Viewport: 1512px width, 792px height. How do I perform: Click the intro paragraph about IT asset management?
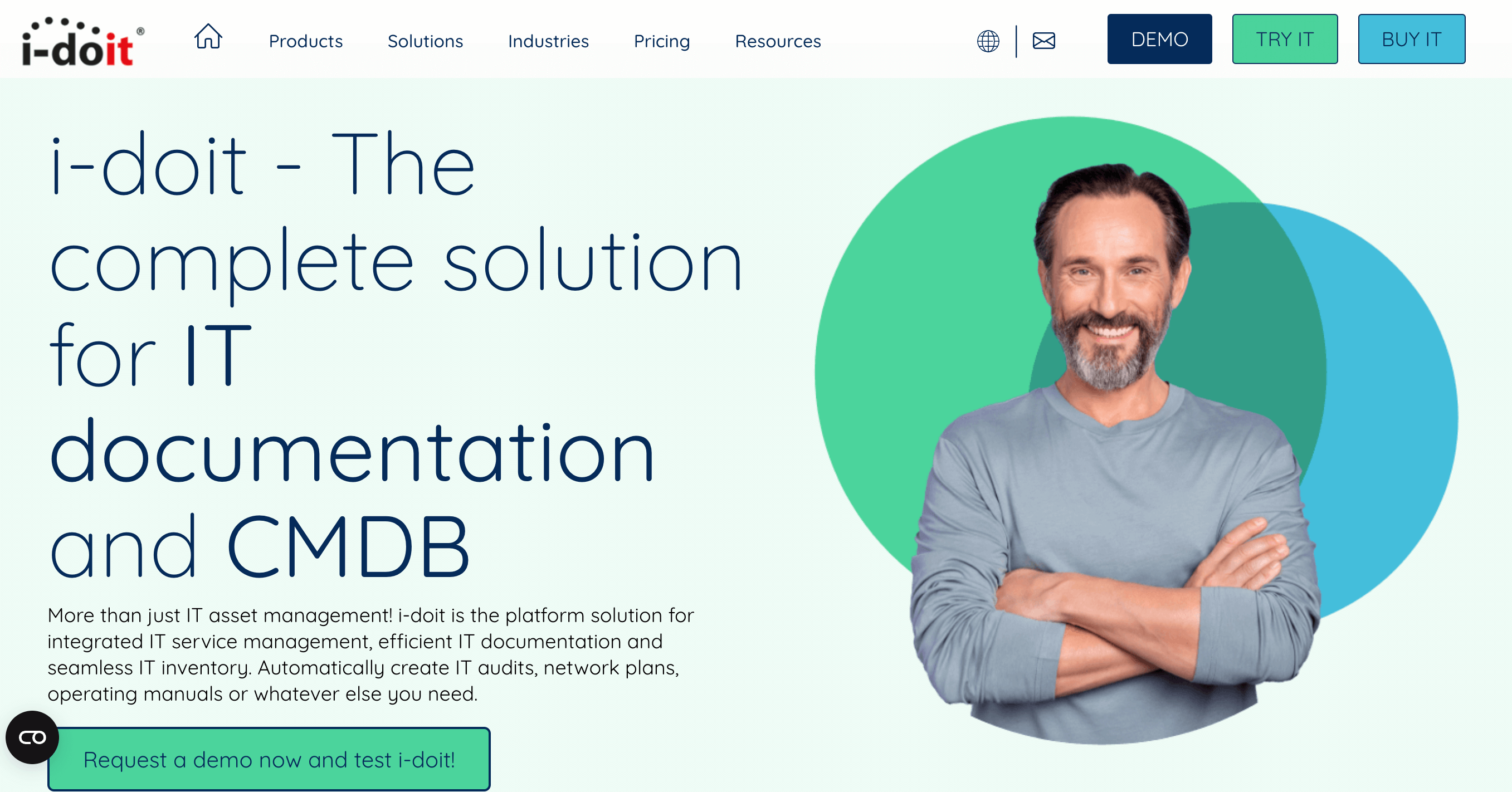point(370,654)
